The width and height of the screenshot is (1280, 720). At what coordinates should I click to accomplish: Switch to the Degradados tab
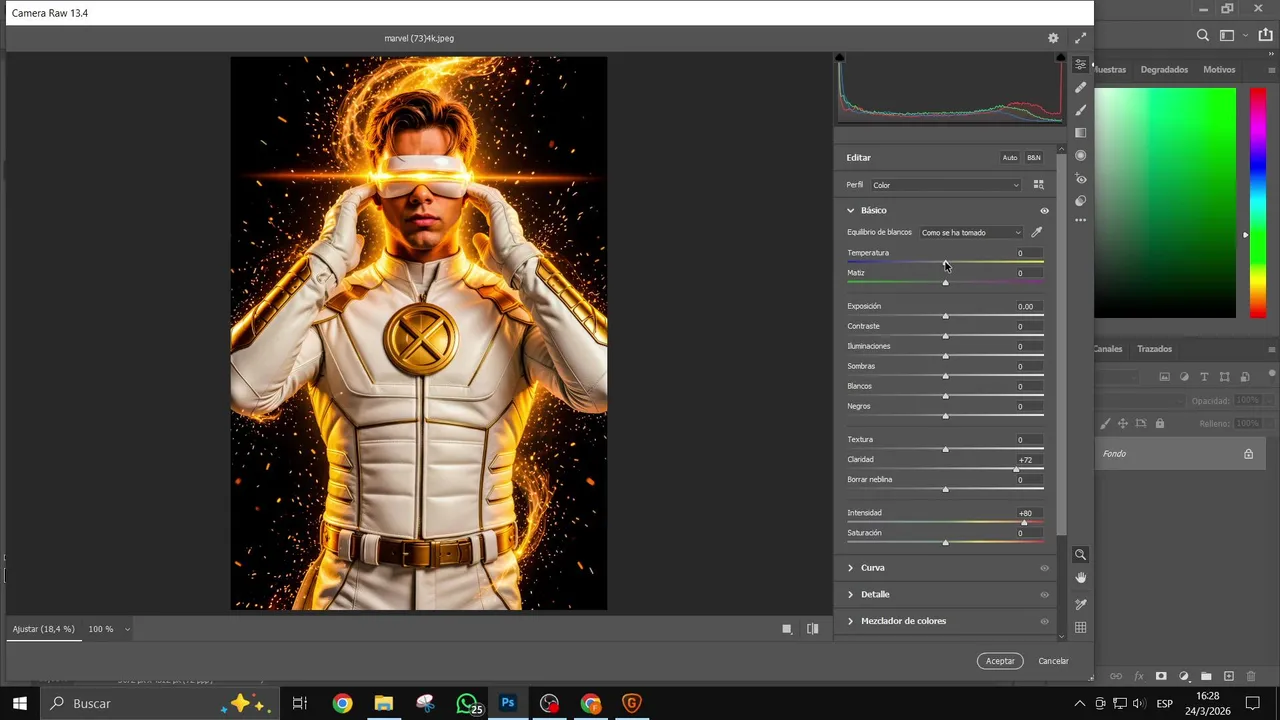(1164, 70)
